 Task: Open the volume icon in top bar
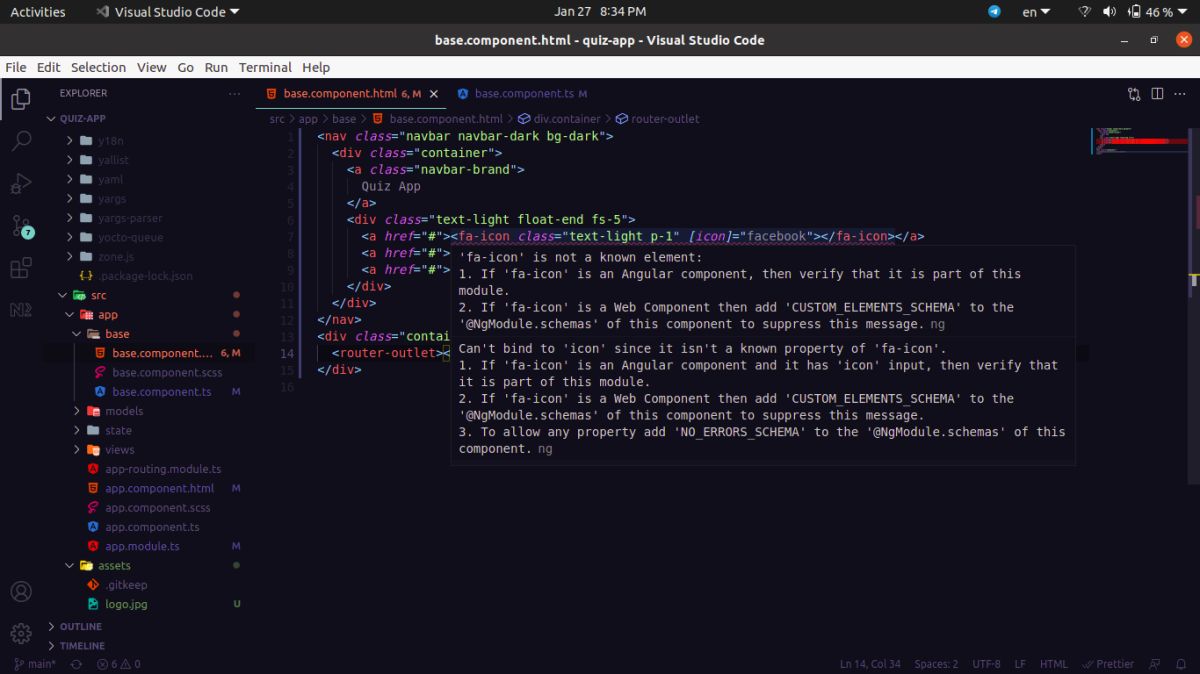tap(1109, 12)
